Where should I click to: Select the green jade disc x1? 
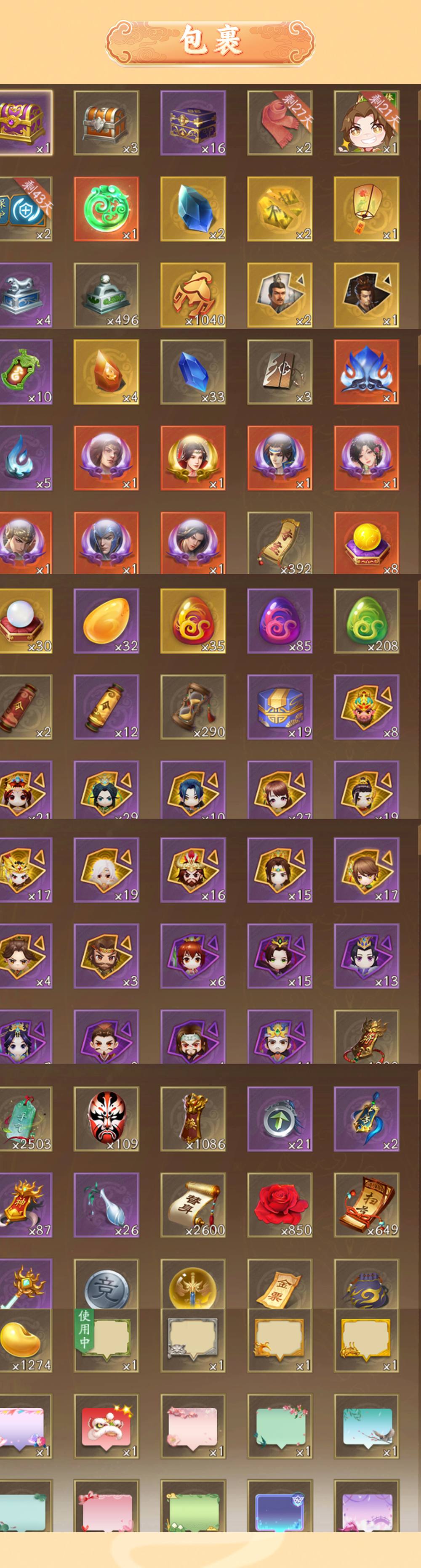pyautogui.click(x=107, y=209)
